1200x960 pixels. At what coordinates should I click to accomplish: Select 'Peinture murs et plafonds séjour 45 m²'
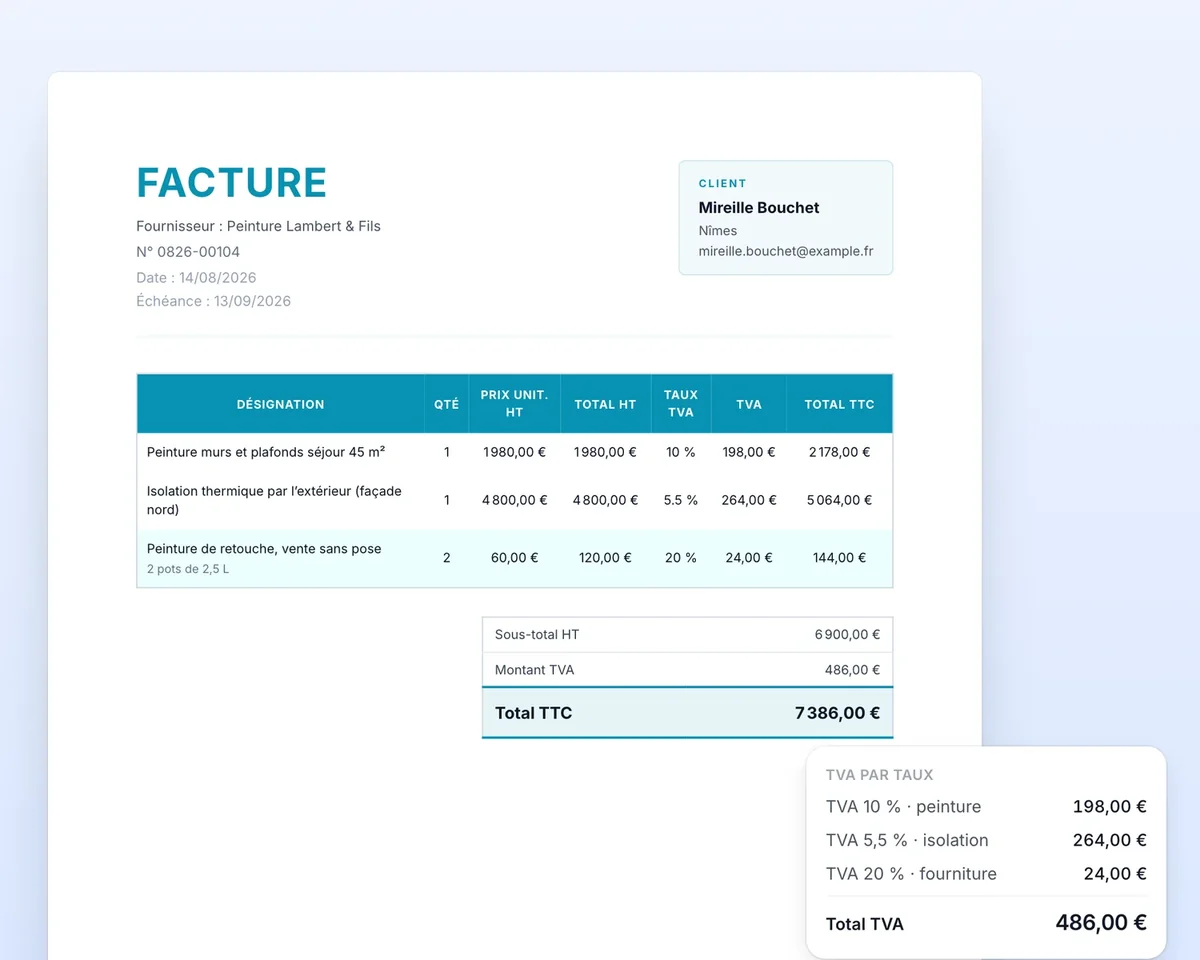266,452
